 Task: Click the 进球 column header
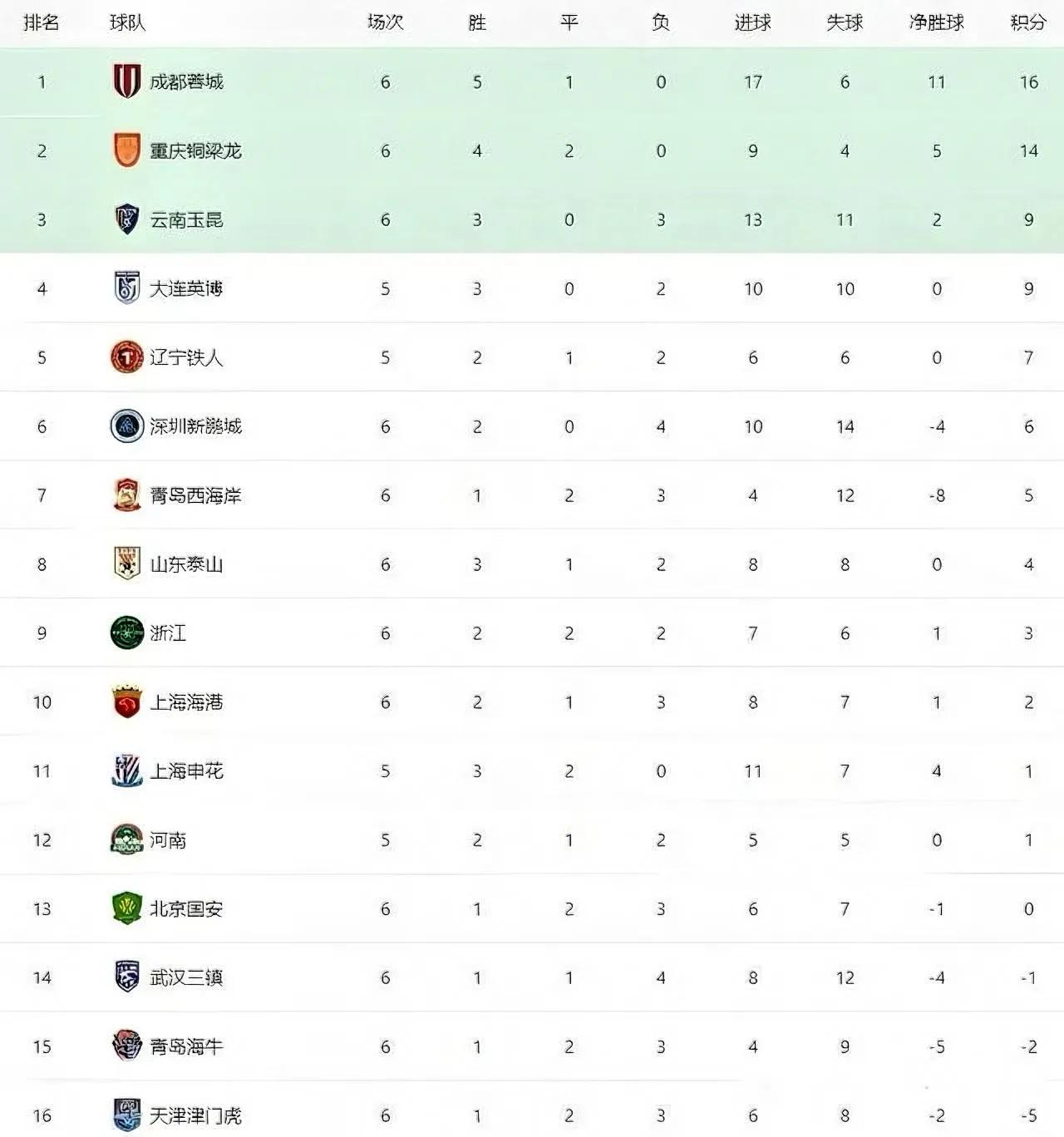752,22
